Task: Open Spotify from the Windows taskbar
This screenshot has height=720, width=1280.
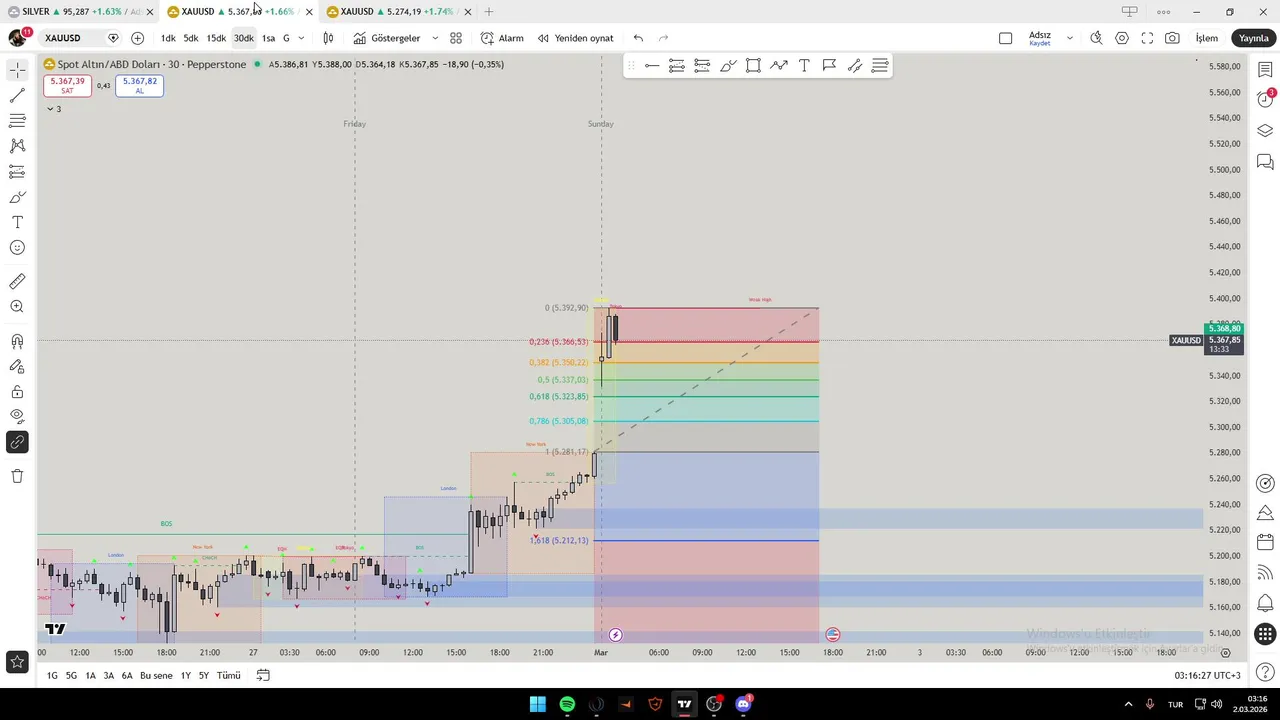Action: point(567,704)
